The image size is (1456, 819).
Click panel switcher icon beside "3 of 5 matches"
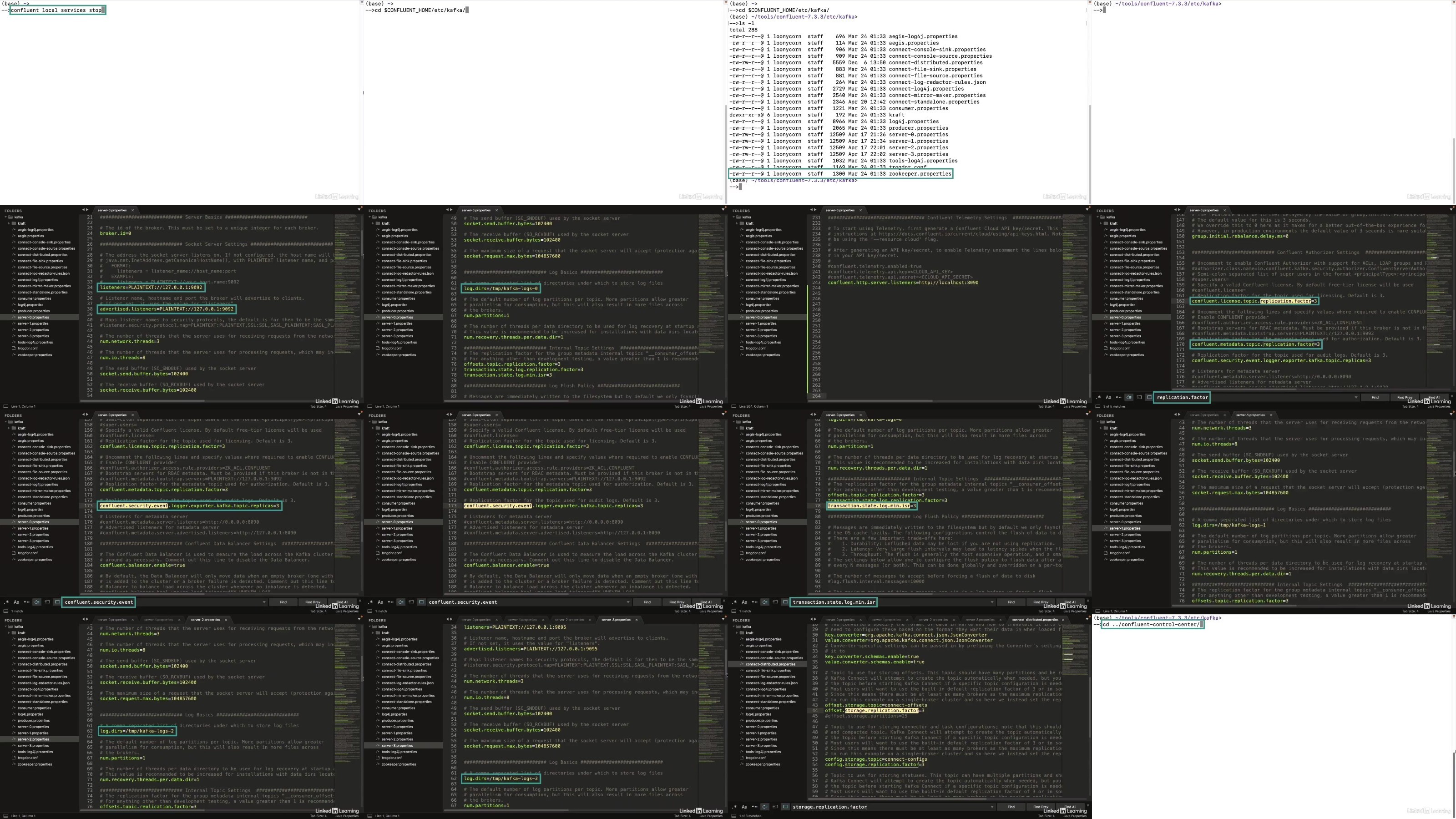click(1097, 406)
